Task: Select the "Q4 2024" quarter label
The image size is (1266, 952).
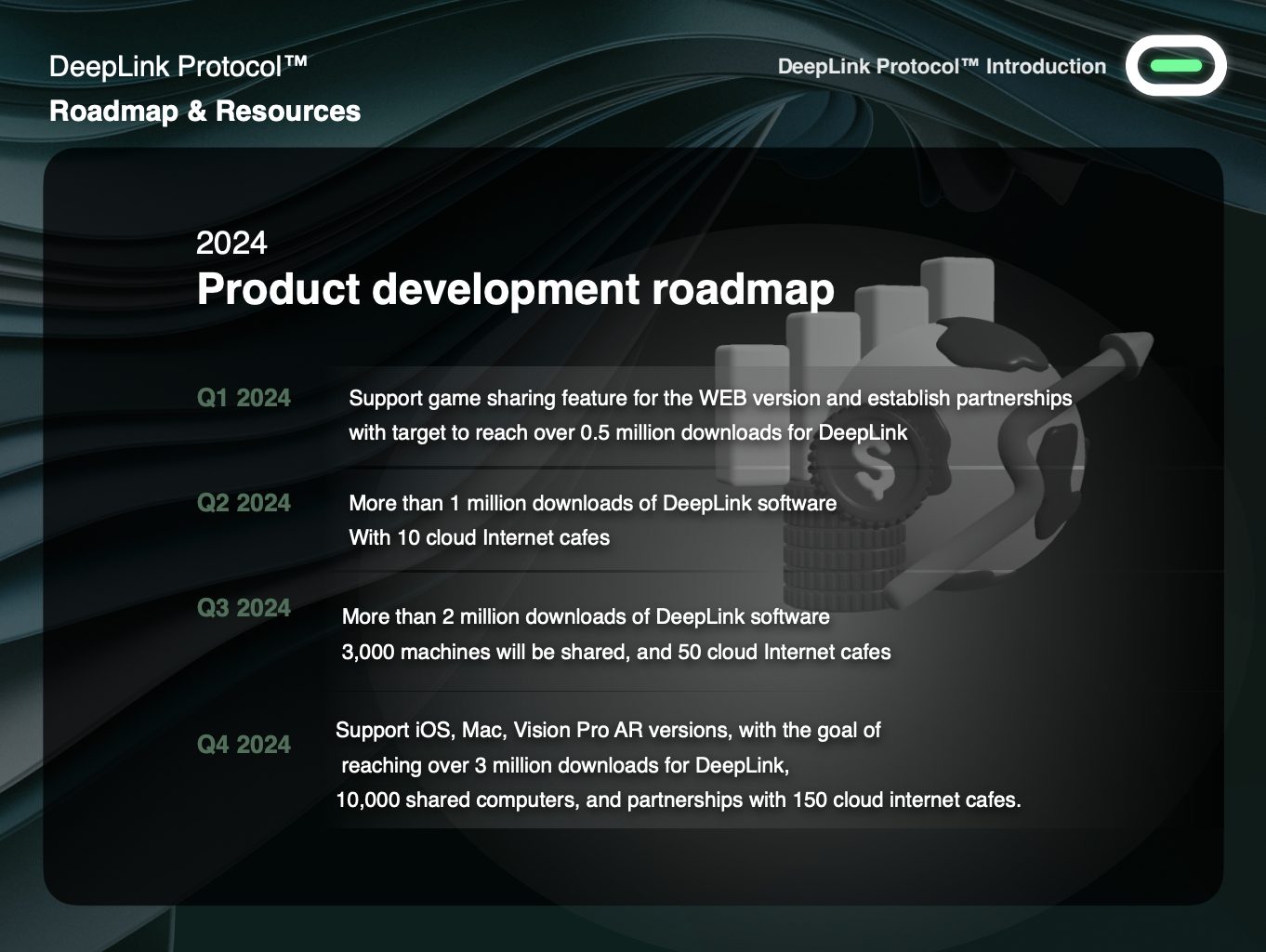Action: (x=244, y=745)
